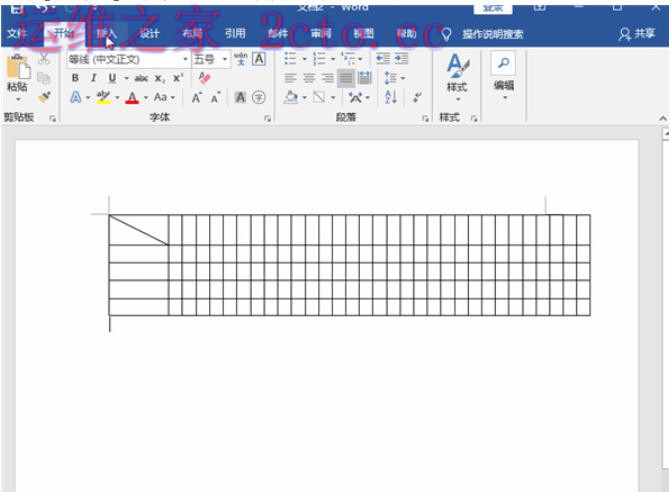The image size is (669, 492).
Task: Click Shading paint bucket icon
Action: 291,97
